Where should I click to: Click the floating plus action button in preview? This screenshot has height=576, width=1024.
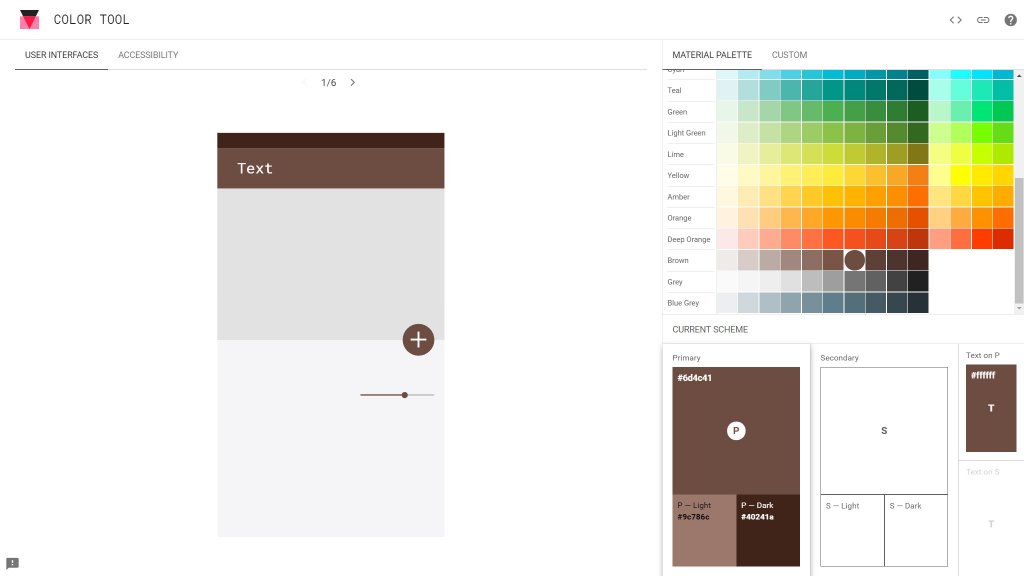pos(418,339)
